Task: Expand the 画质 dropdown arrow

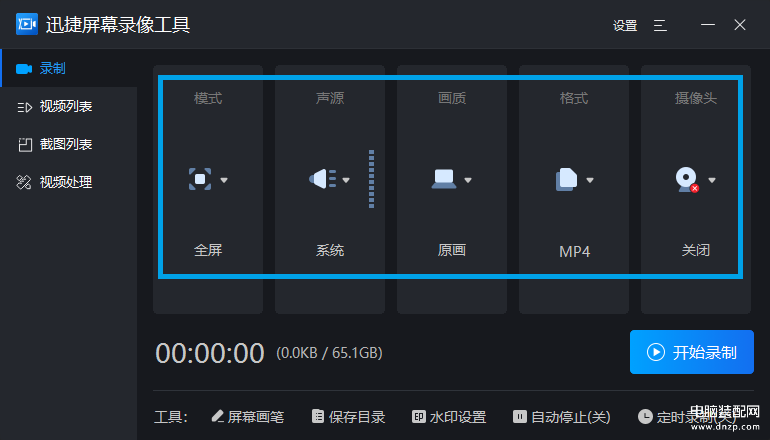Action: (468, 180)
